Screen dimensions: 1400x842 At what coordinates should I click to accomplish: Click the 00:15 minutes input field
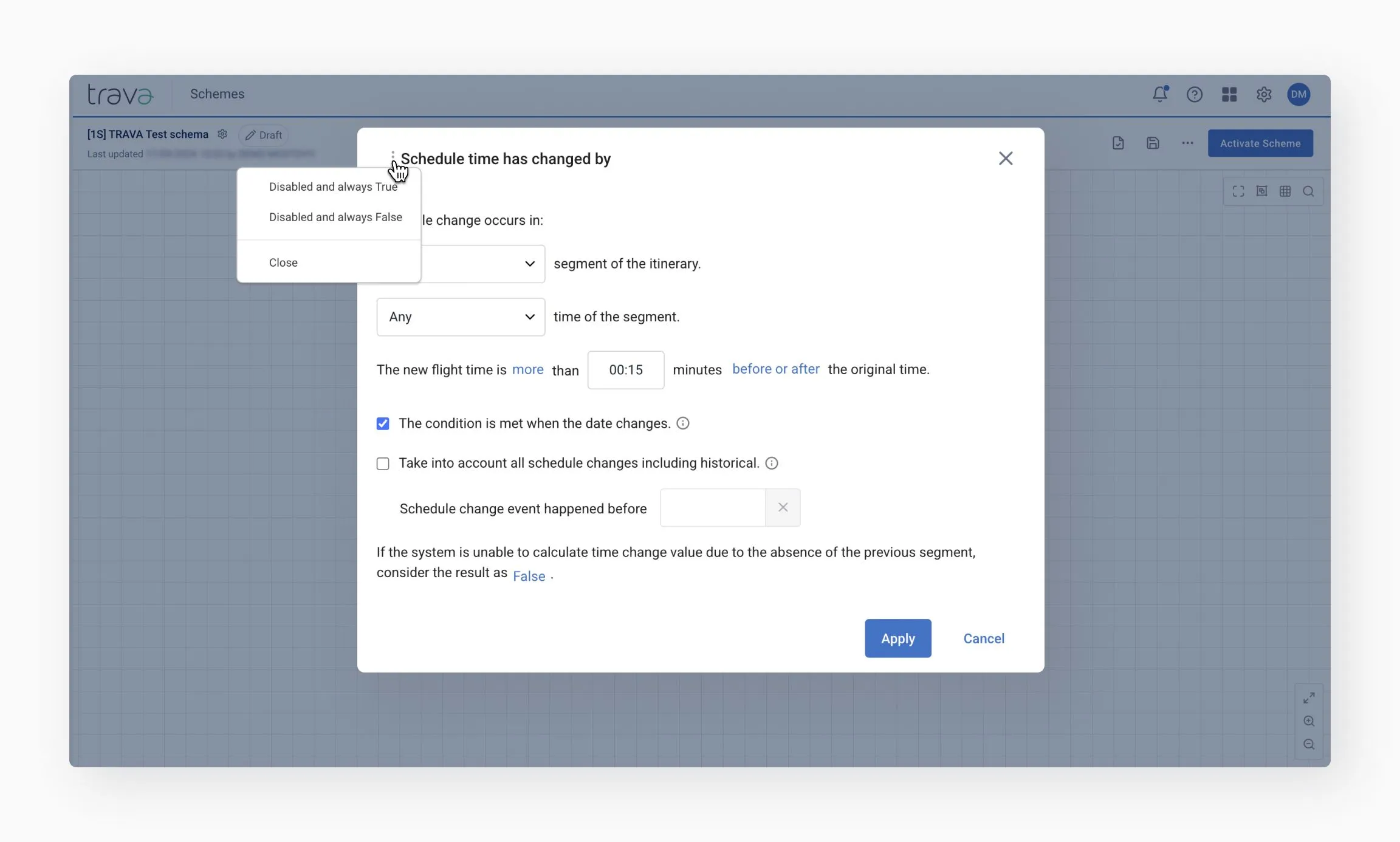(x=625, y=370)
